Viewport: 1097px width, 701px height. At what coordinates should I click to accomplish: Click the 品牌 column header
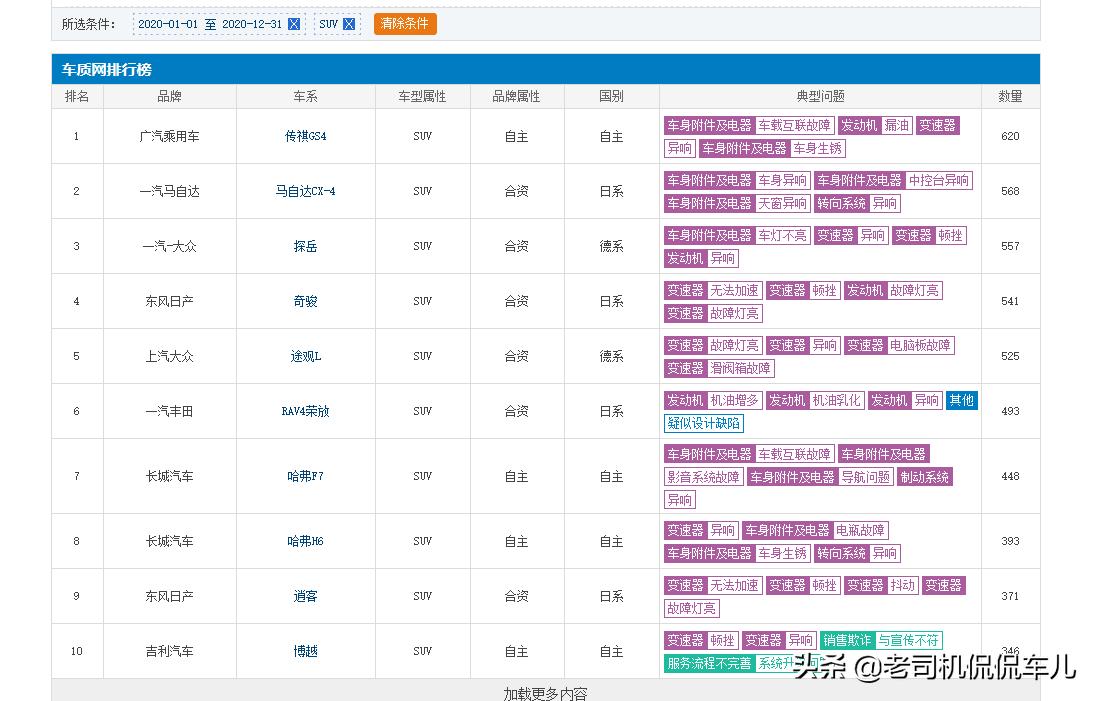[169, 97]
